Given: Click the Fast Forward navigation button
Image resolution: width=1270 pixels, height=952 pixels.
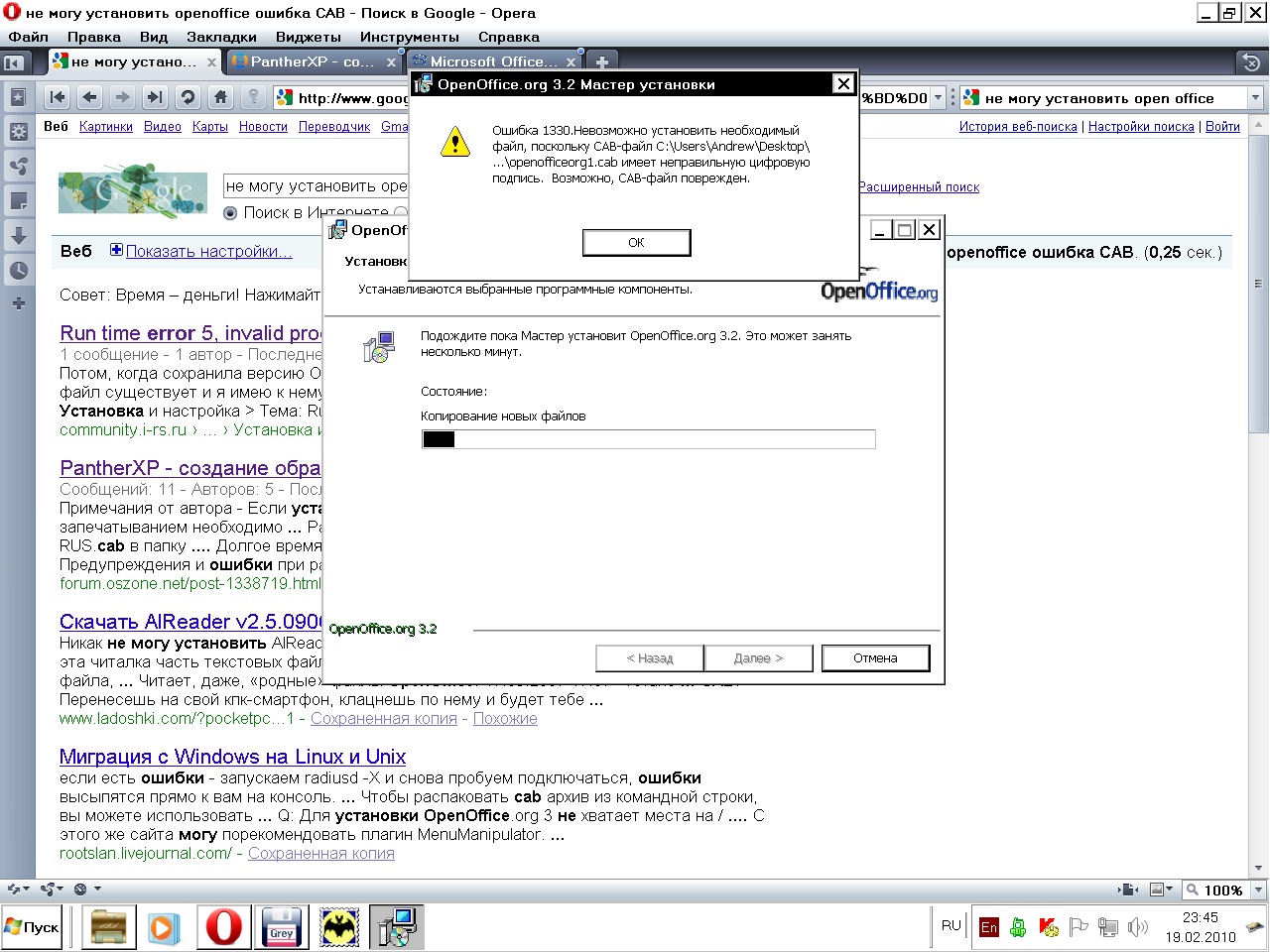Looking at the screenshot, I should 154,97.
